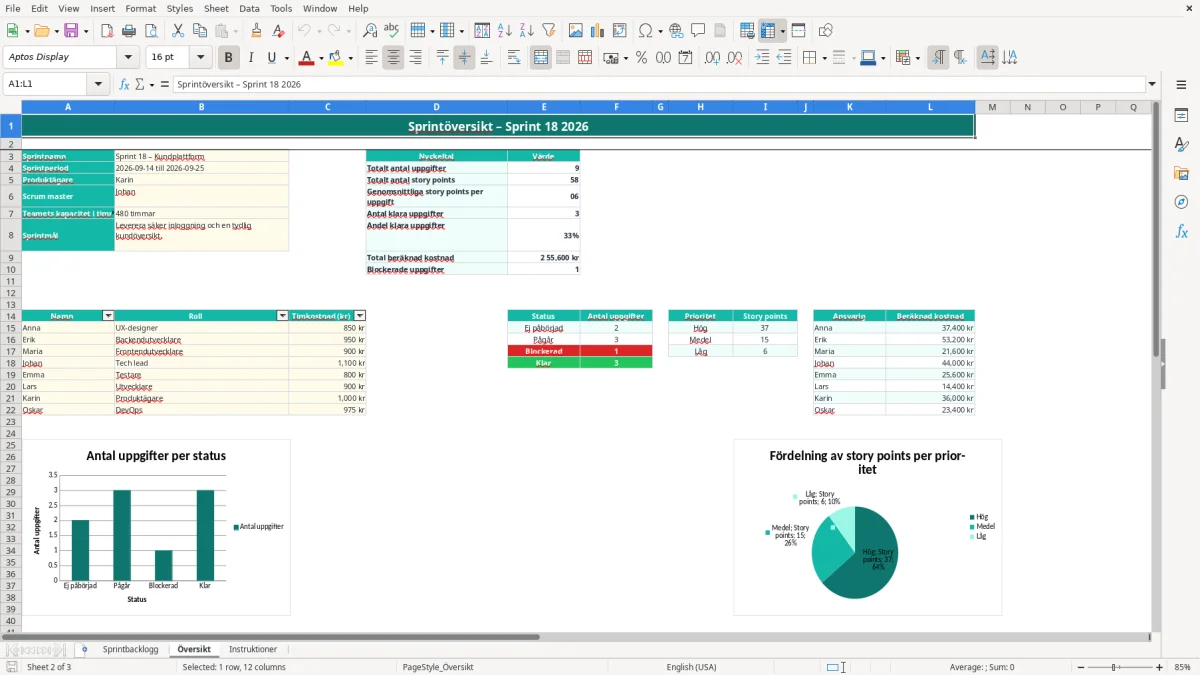Adjust the zoom slider handle
The image size is (1200, 675).
(1114, 667)
